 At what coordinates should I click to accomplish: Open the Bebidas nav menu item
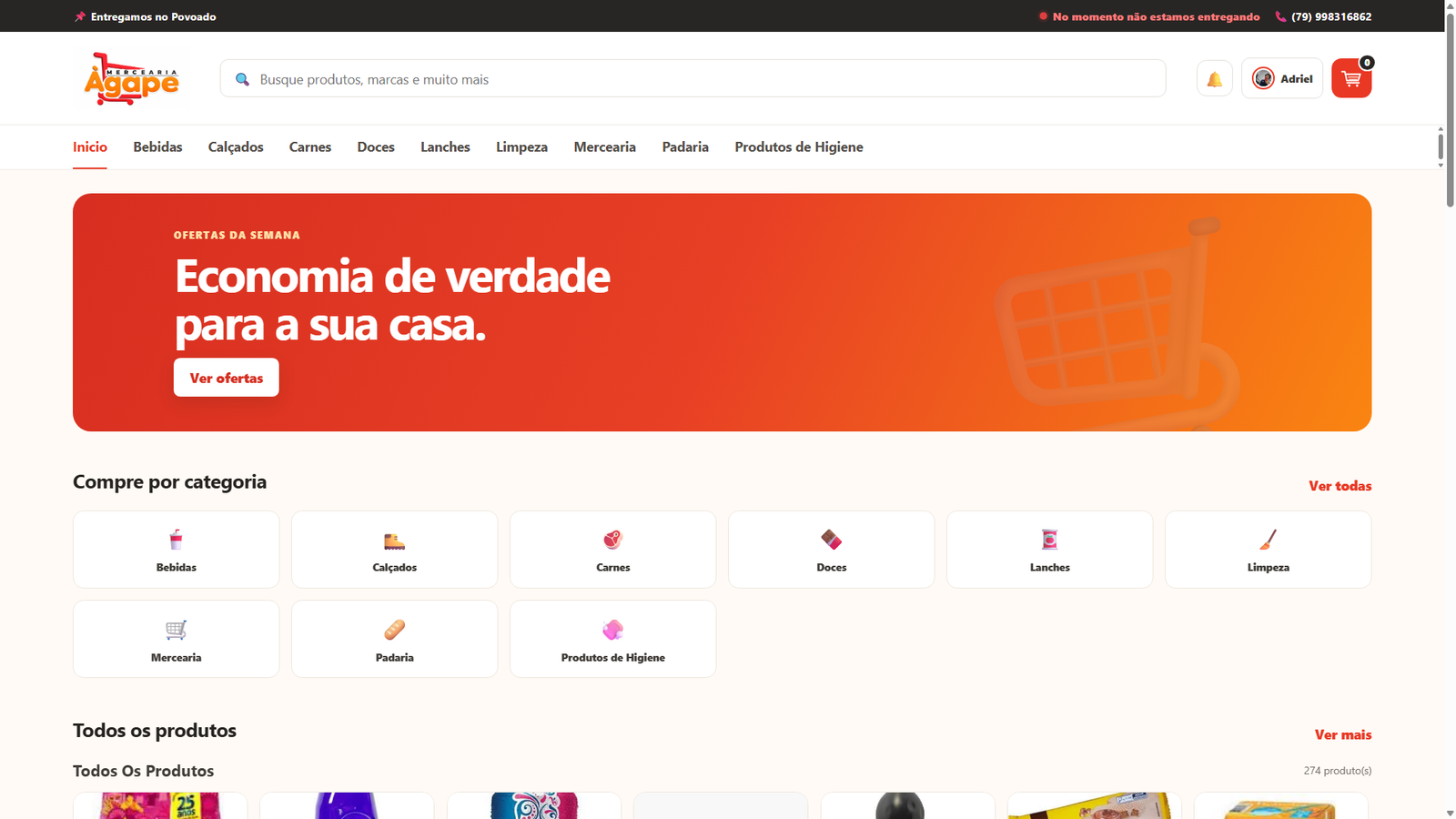pyautogui.click(x=157, y=147)
